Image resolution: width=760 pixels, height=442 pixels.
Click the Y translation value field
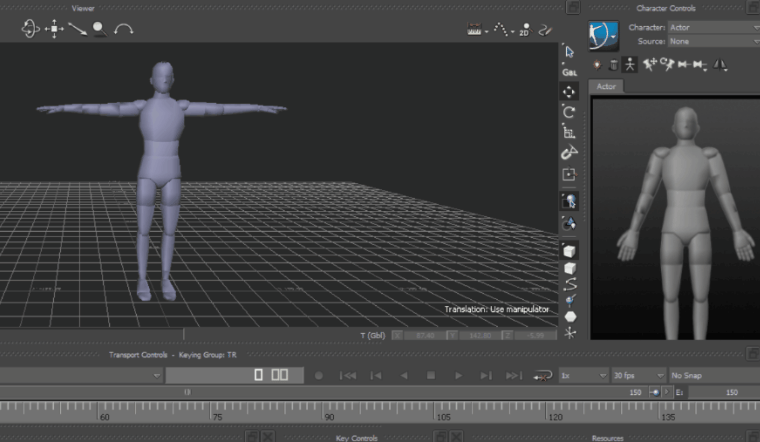(x=480, y=335)
